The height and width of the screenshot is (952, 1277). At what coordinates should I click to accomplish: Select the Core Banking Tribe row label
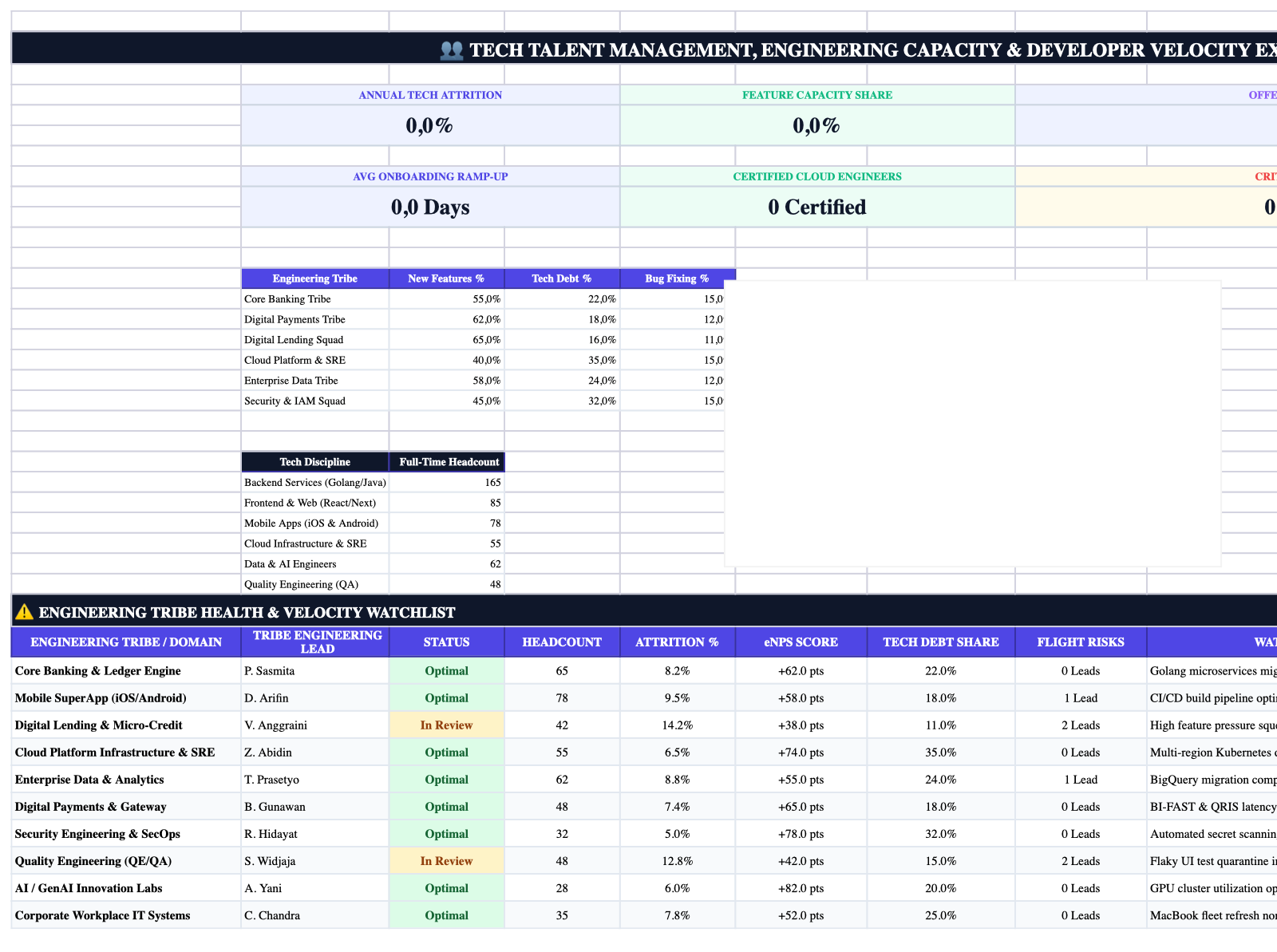coord(315,299)
